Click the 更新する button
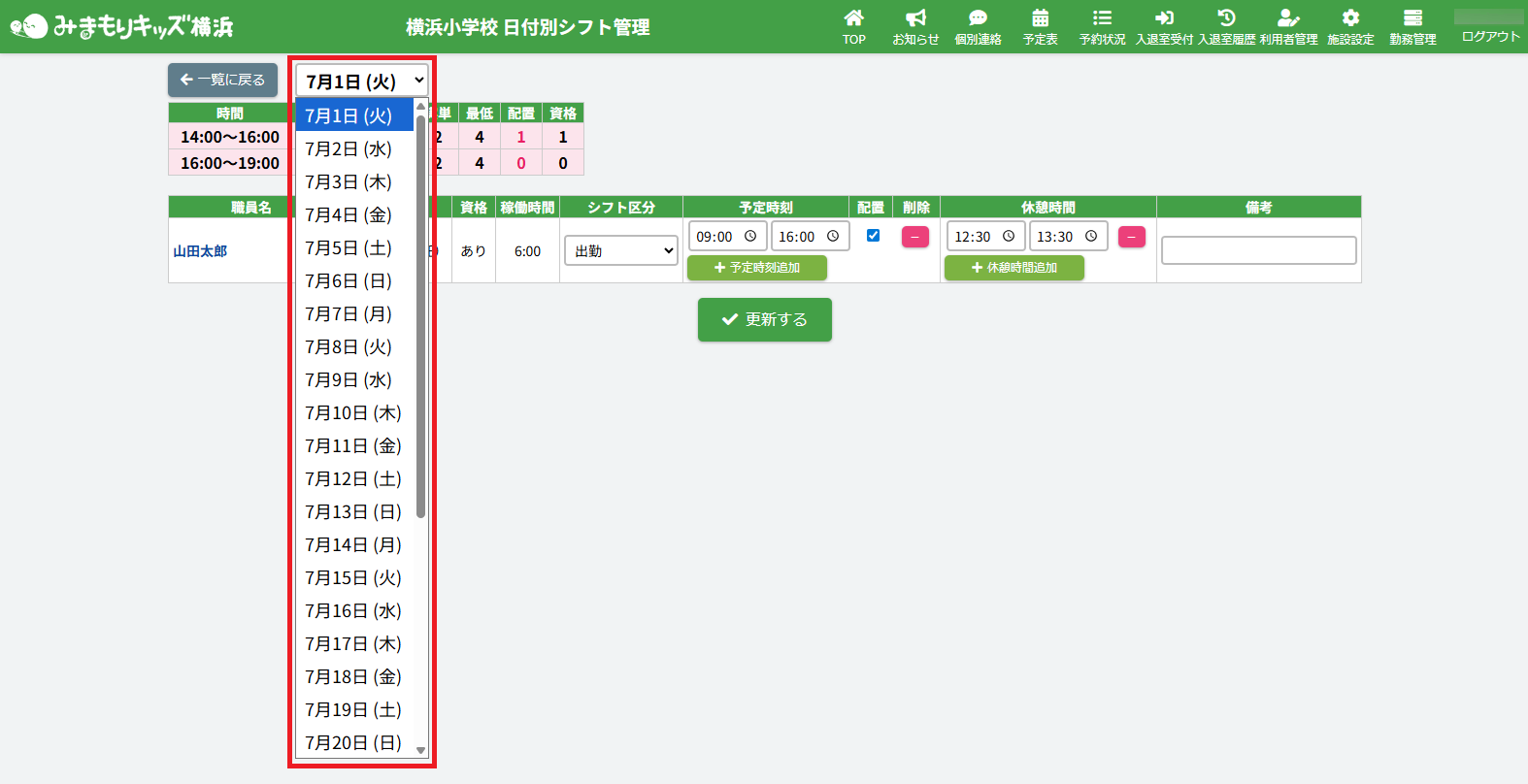The height and width of the screenshot is (784, 1528). click(764, 319)
